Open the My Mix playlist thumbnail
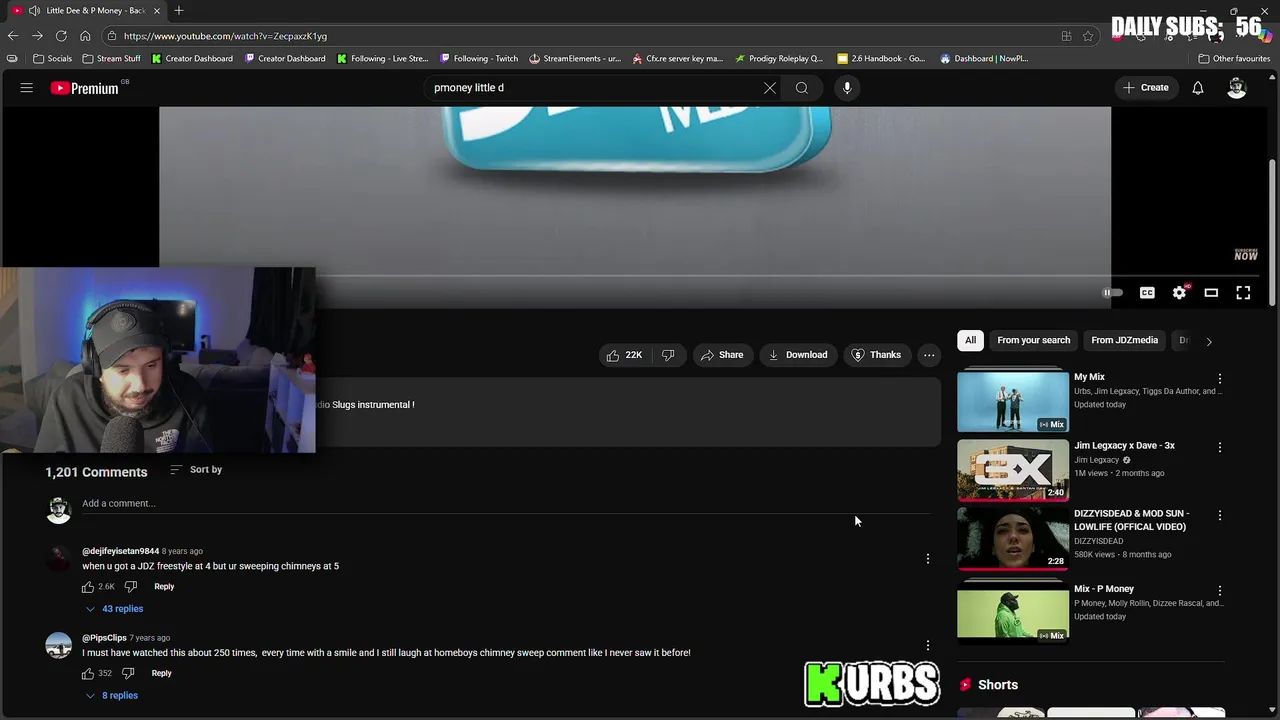This screenshot has width=1280, height=720. [1013, 401]
